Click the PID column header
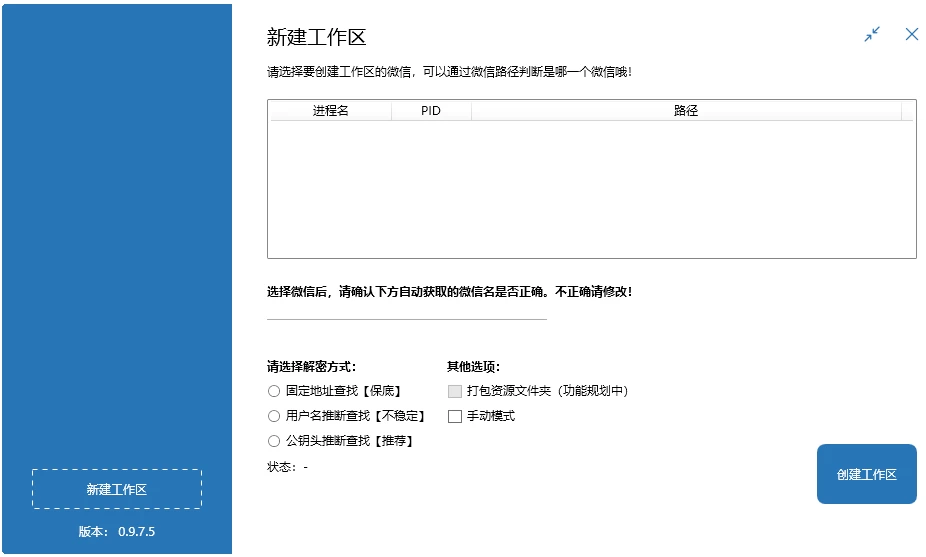Image resolution: width=926 pixels, height=557 pixels. (x=431, y=111)
